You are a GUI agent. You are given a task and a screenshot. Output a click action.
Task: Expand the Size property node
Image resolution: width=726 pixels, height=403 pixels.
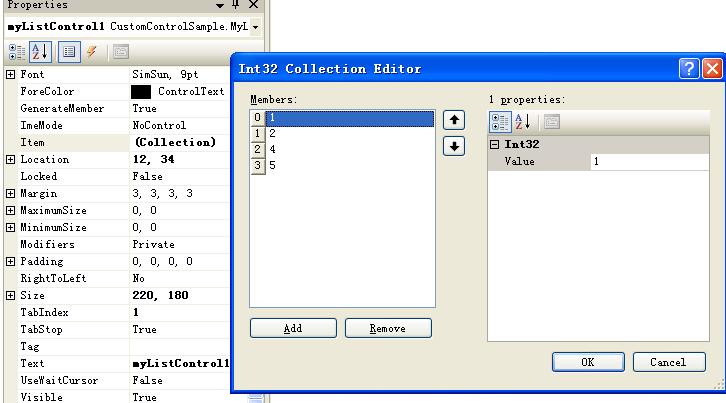pyautogui.click(x=10, y=296)
